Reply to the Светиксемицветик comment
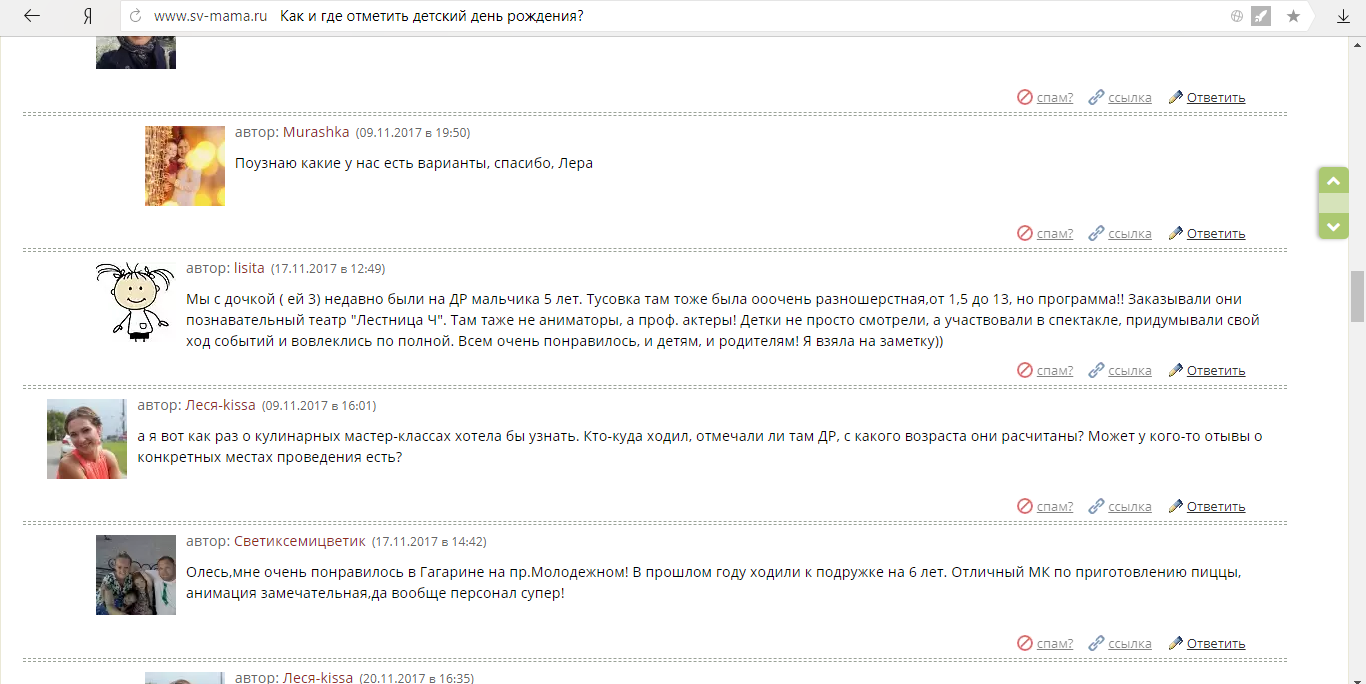This screenshot has height=684, width=1366. coord(1207,643)
